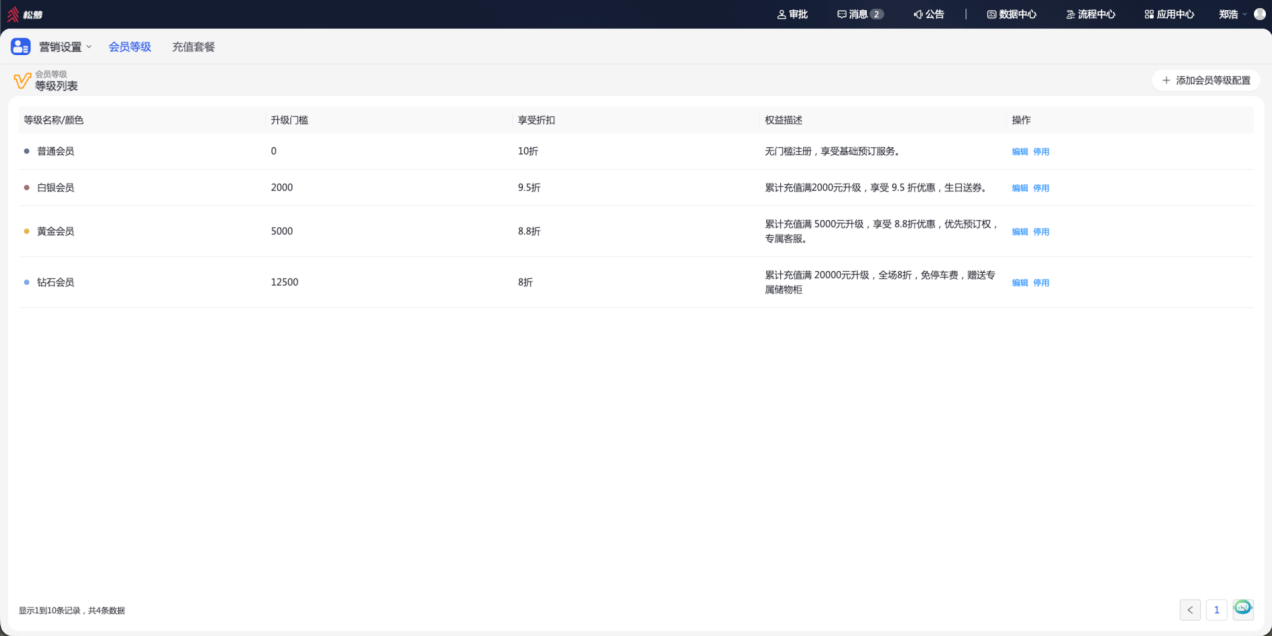Click the 8折 discount cell

coord(525,282)
